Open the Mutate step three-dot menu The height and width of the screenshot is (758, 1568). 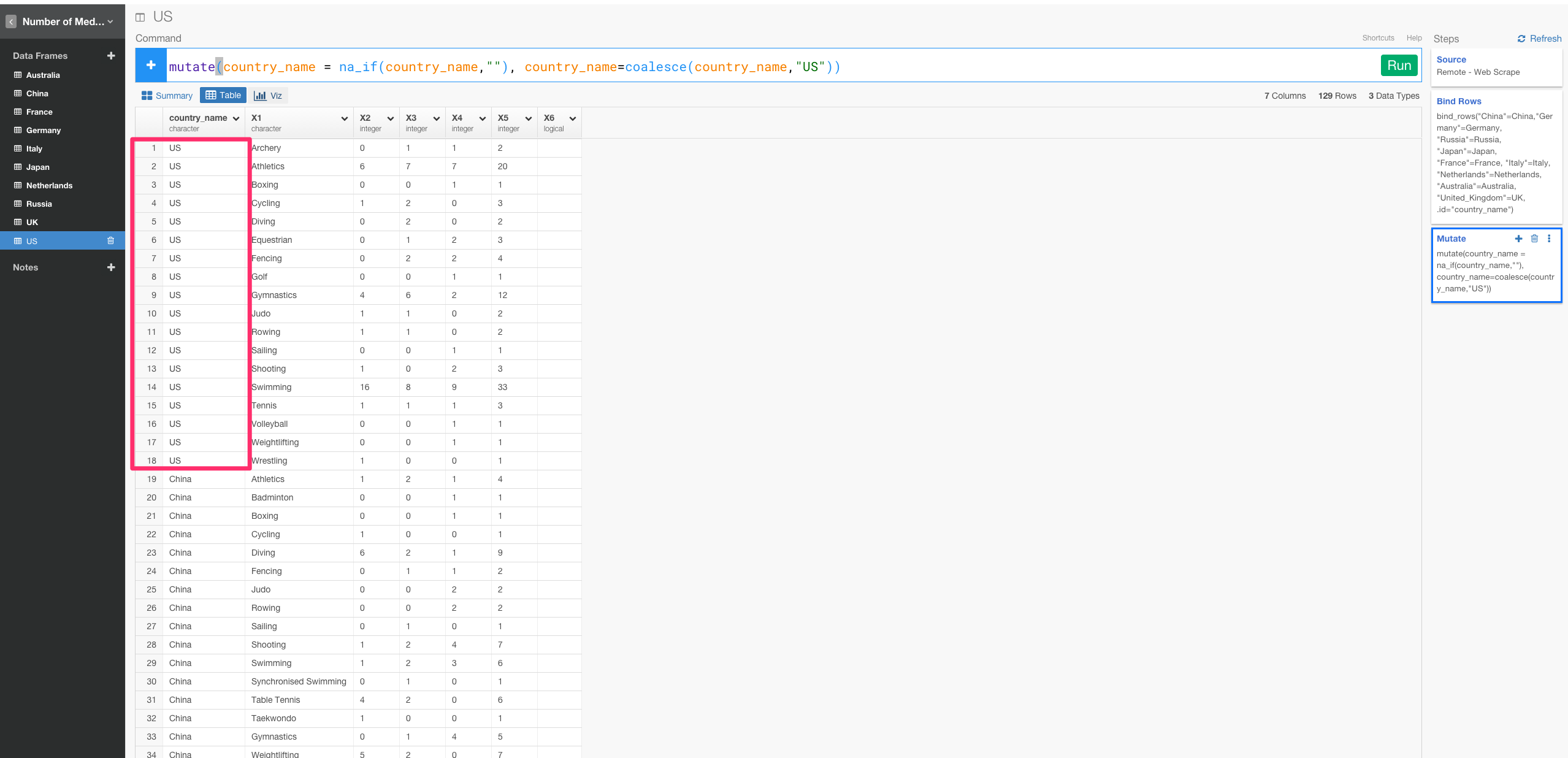[x=1549, y=239]
